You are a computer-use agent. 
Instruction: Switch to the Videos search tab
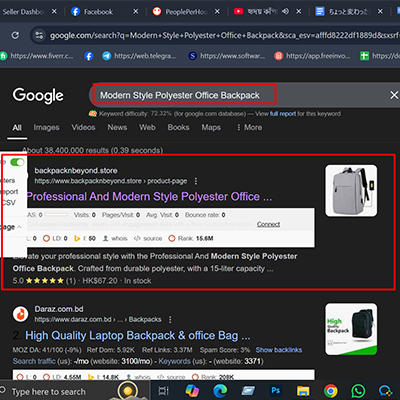[x=83, y=127]
